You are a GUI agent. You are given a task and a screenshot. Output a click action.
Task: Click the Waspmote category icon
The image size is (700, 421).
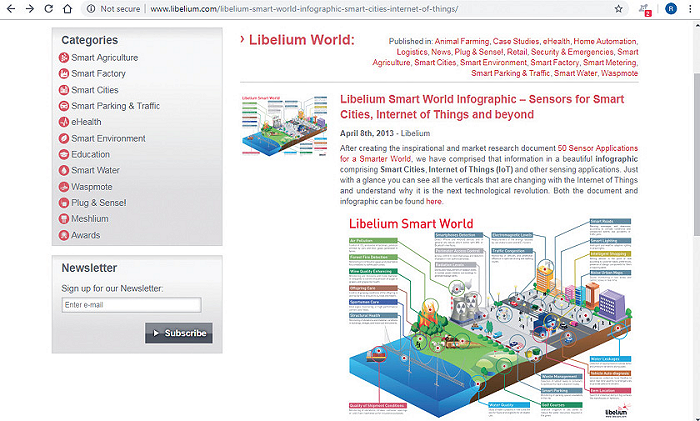[64, 187]
